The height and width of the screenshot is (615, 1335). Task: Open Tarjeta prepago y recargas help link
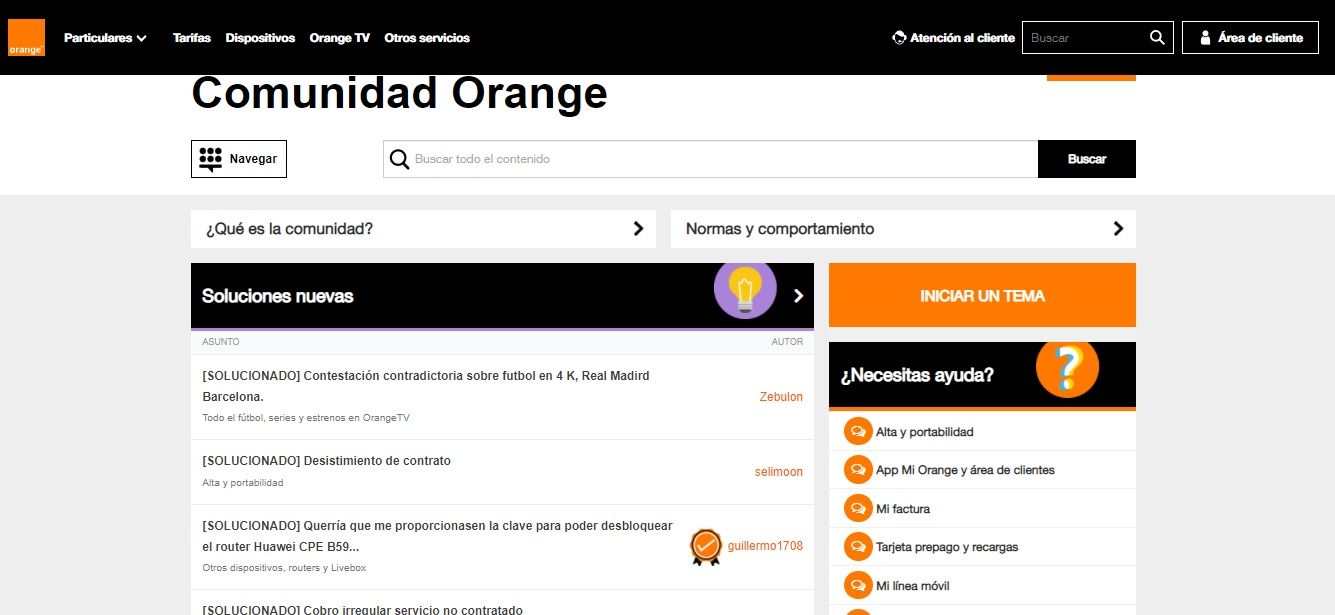[947, 547]
